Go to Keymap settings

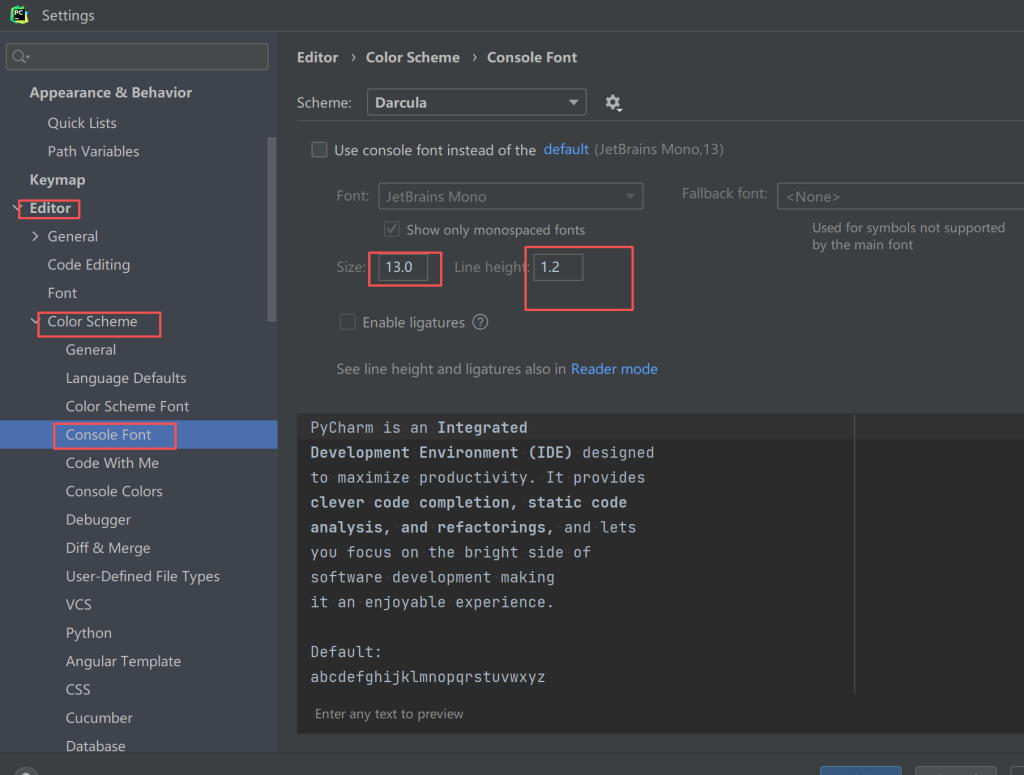coord(57,180)
